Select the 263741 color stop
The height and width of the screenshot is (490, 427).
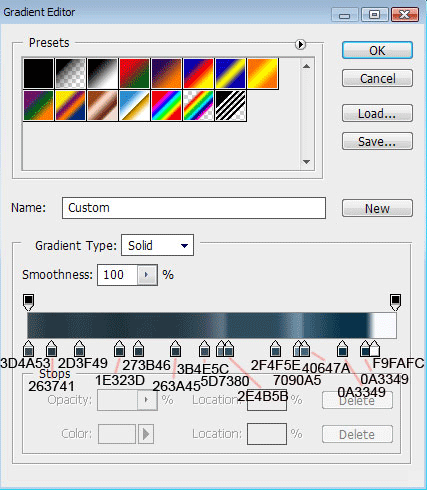pos(51,349)
